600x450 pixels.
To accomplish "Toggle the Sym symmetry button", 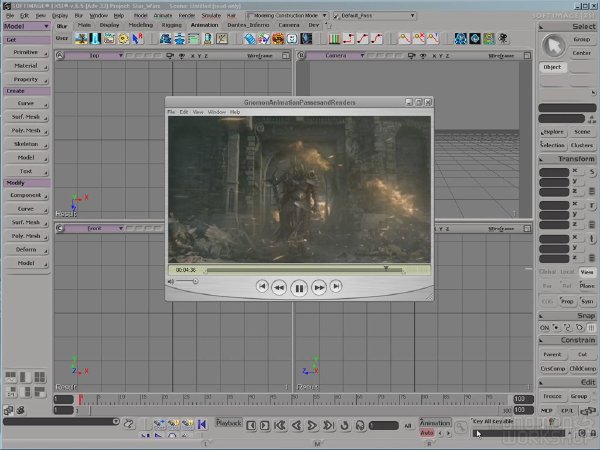I will 587,302.
